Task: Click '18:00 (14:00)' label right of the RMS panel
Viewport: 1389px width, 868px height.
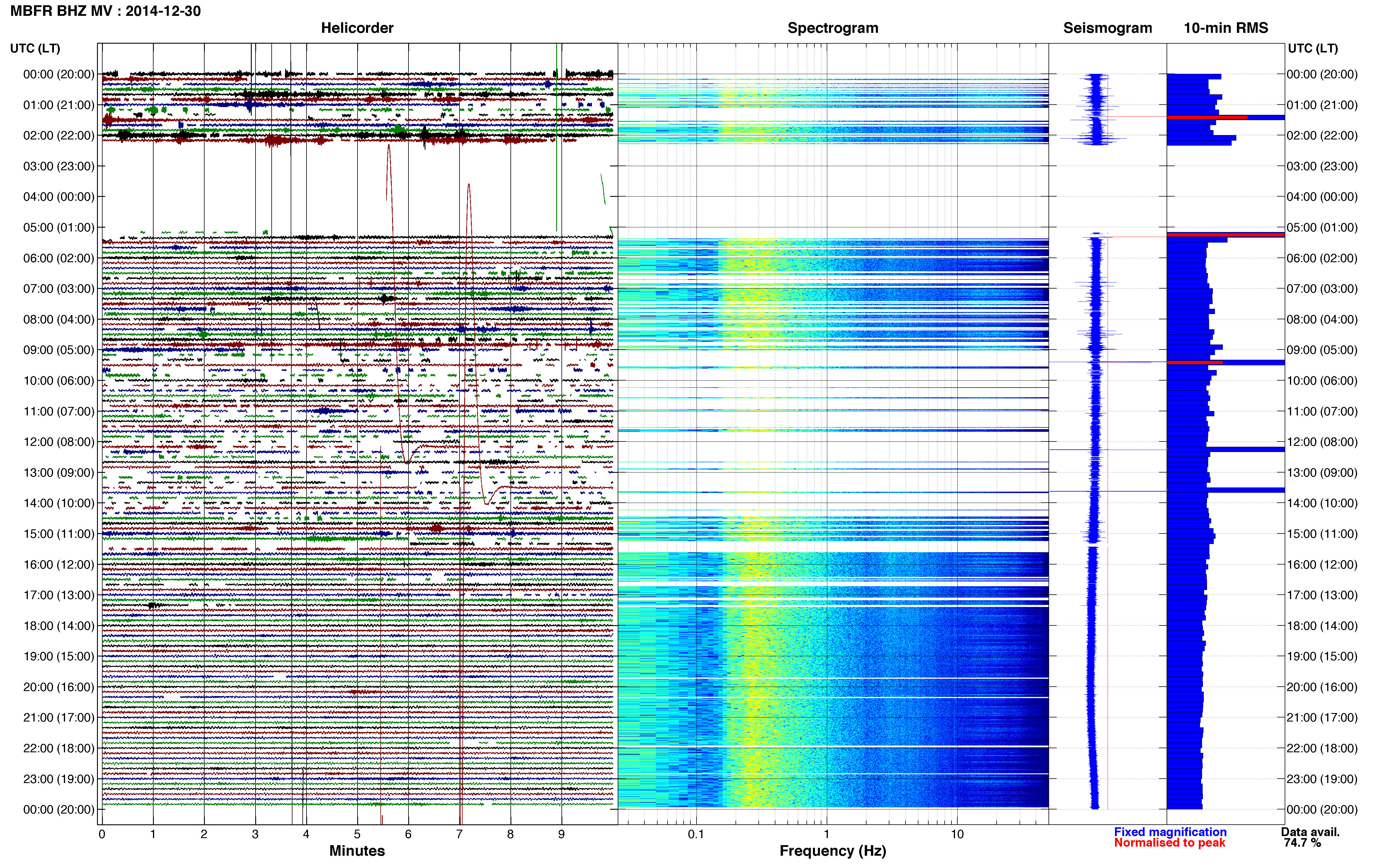Action: 1322,626
